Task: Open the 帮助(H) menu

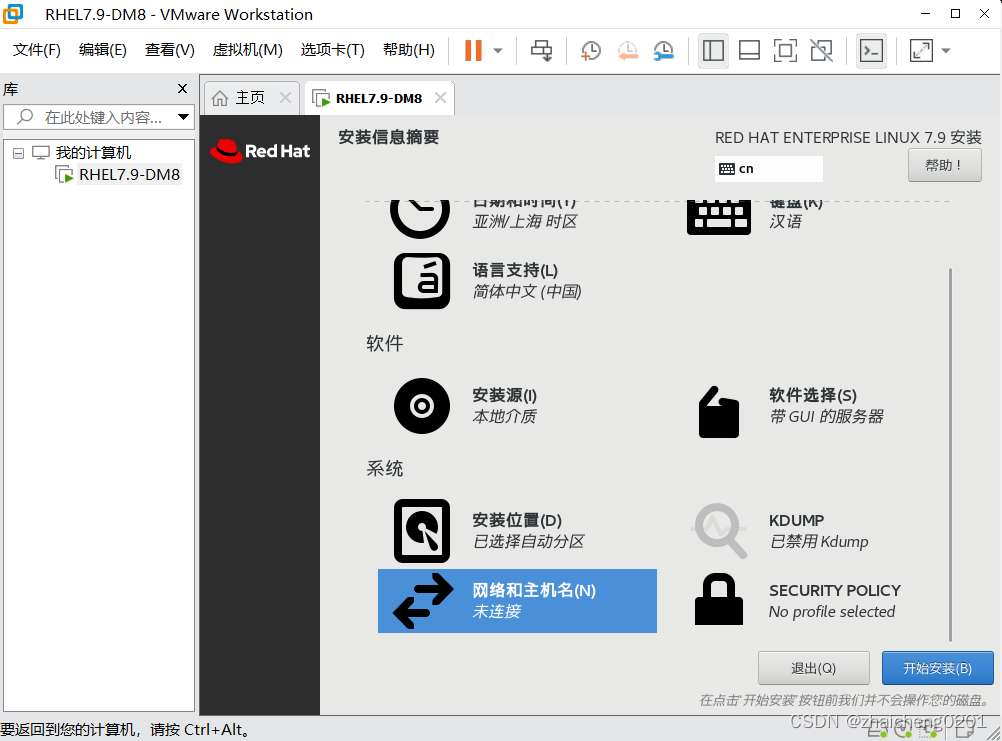Action: coord(408,50)
